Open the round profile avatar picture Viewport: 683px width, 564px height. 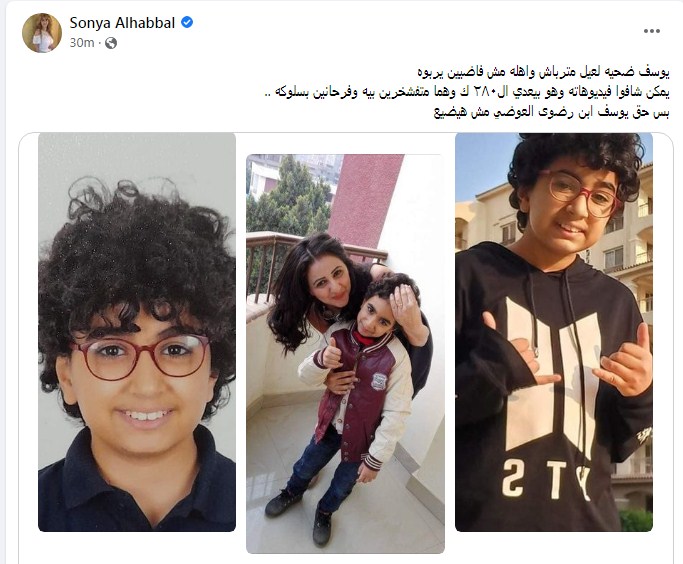[x=42, y=33]
